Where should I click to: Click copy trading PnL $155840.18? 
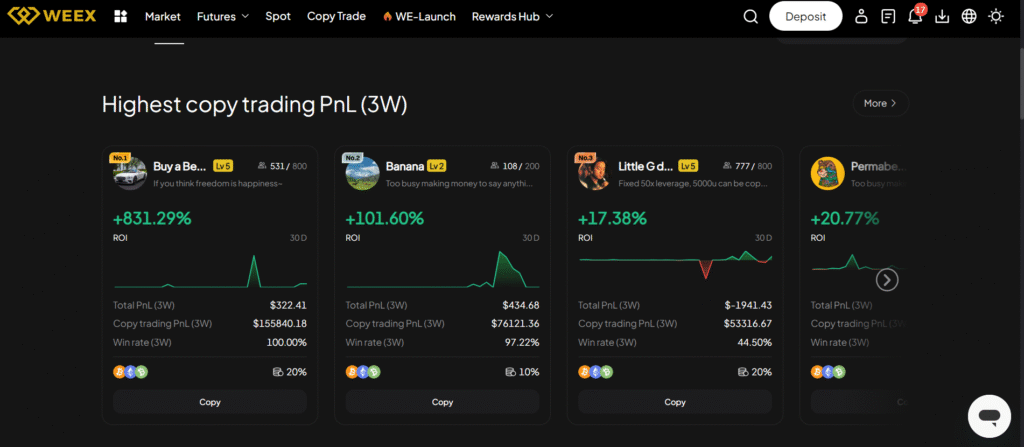click(280, 323)
